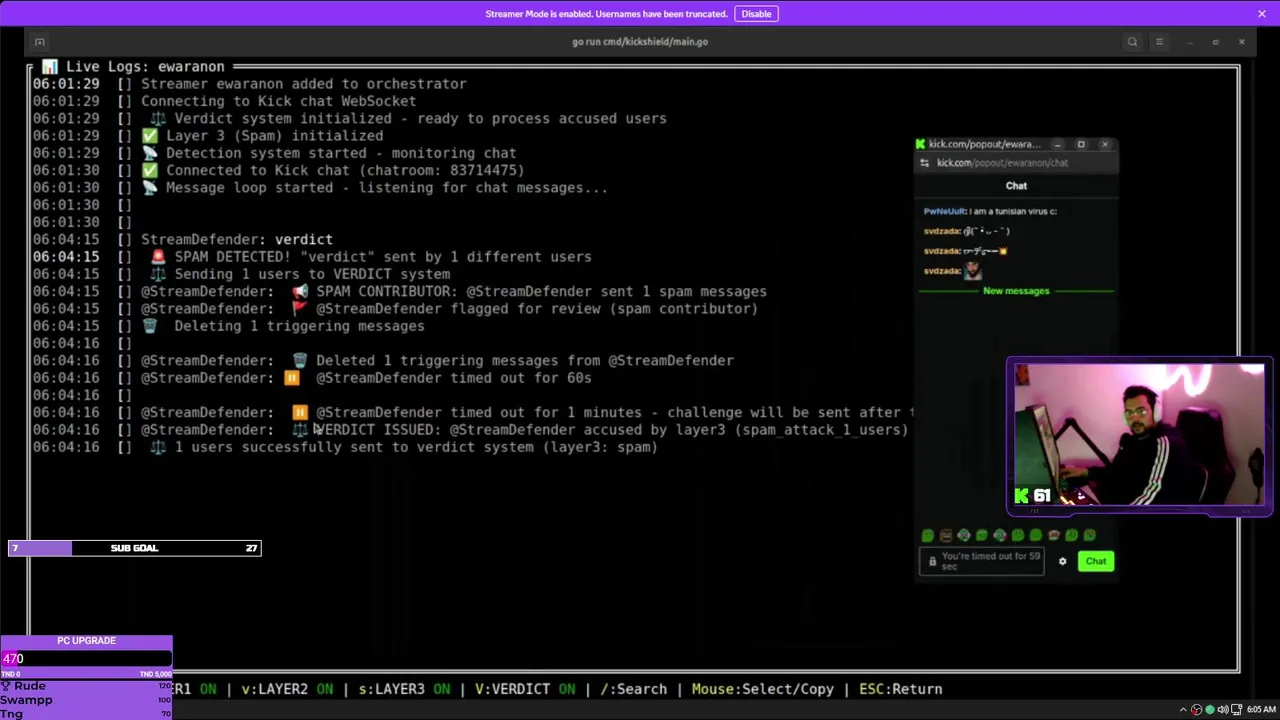
Task: Click the webcam overlay of the streamer
Action: (x=1139, y=435)
